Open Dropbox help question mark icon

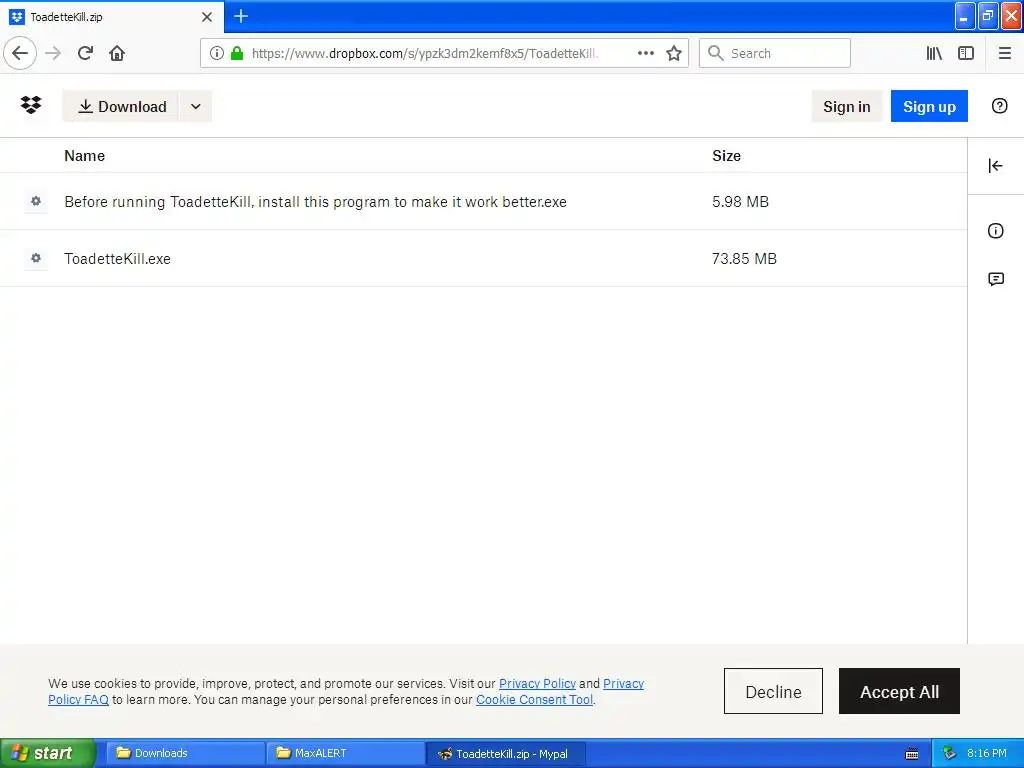tap(999, 106)
